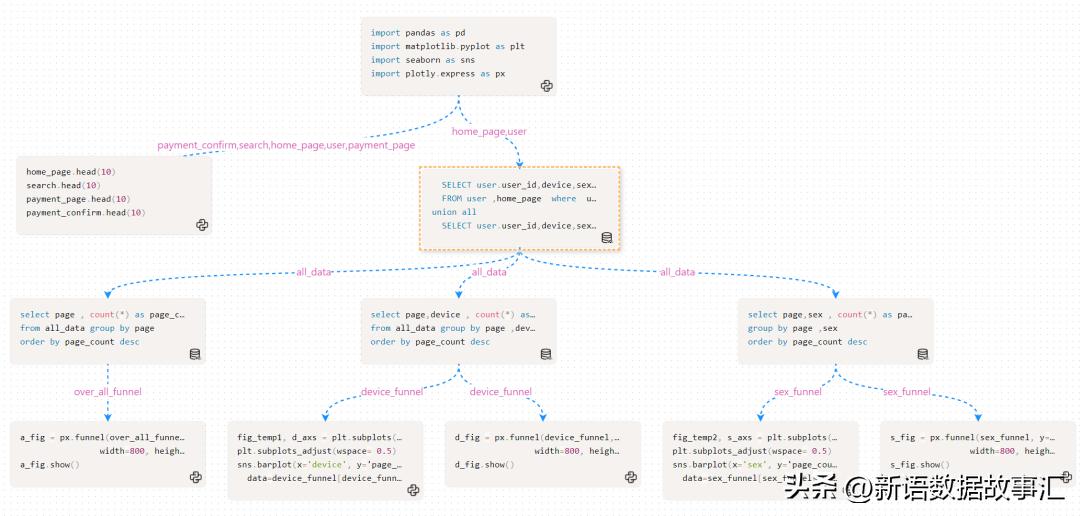Click the line 'search.head(10)'

64,185
